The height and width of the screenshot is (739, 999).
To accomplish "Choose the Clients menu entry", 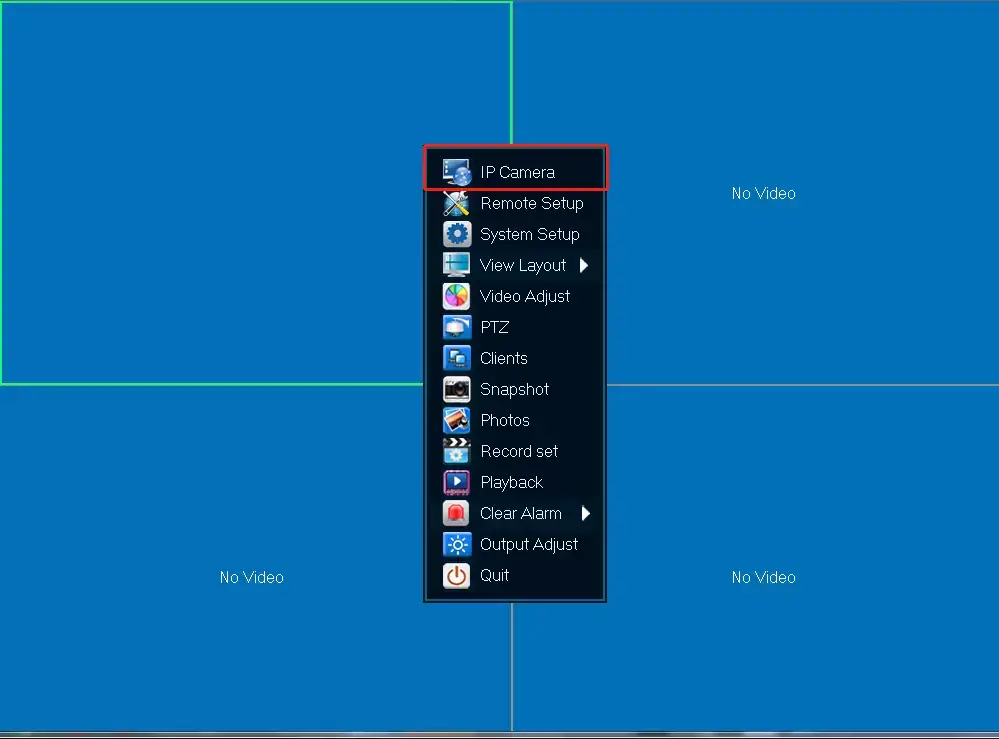I will click(515, 358).
